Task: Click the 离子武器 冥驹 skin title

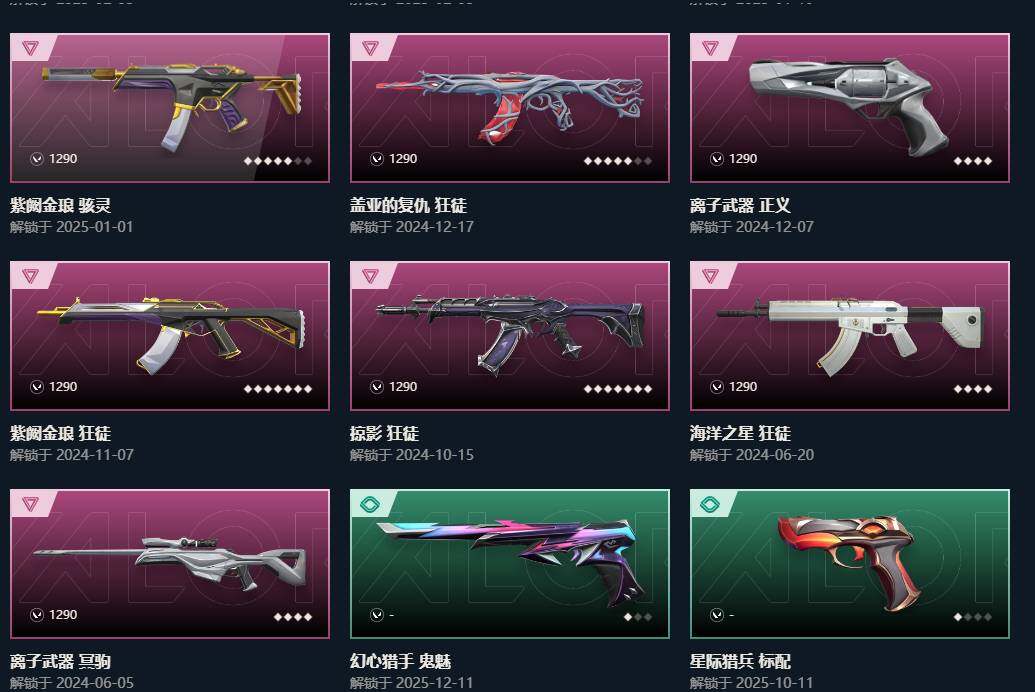Action: click(x=60, y=662)
